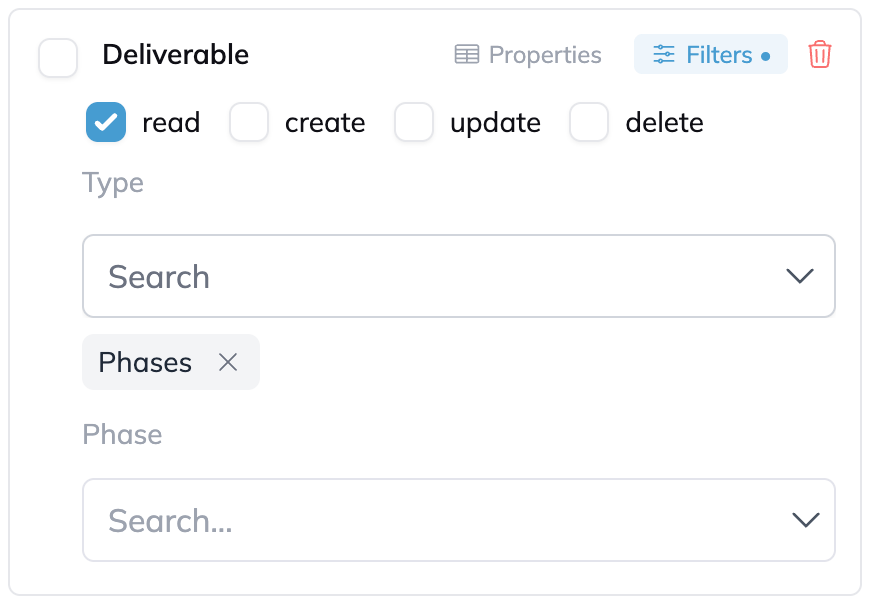Enable the delete permission checkbox
Image resolution: width=882 pixels, height=610 pixels.
(589, 122)
